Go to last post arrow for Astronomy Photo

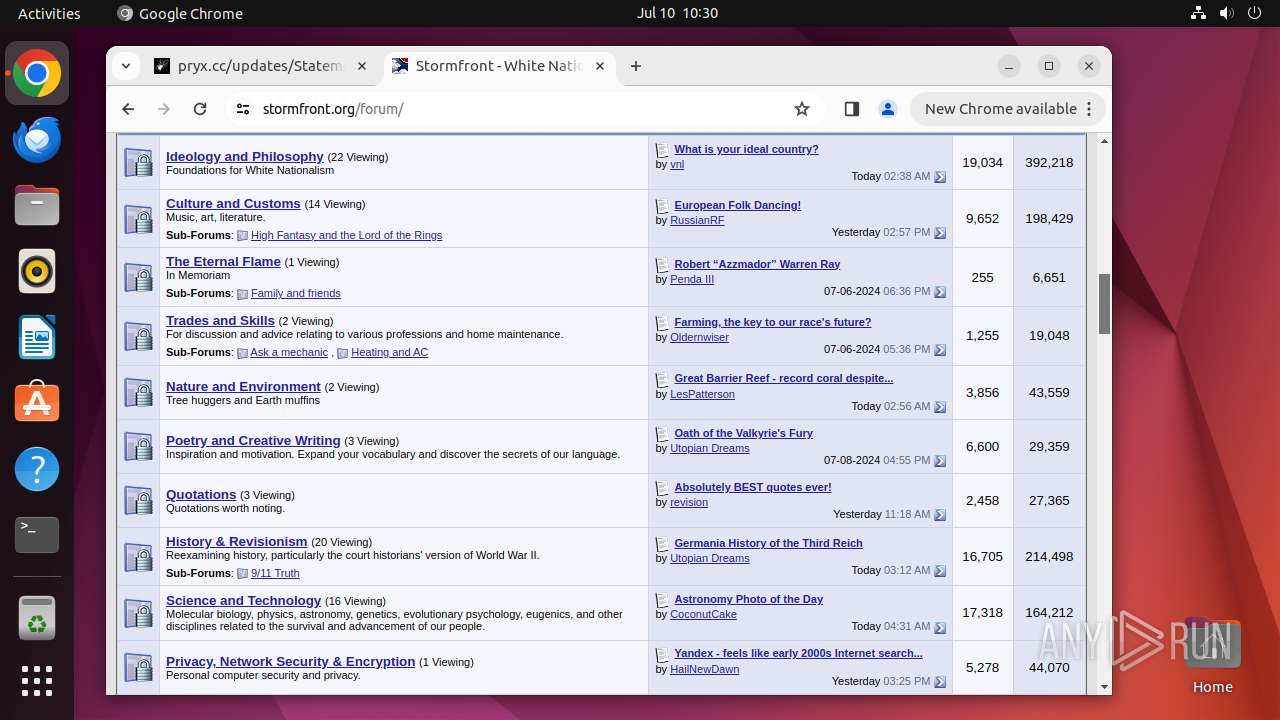pyautogui.click(x=940, y=627)
